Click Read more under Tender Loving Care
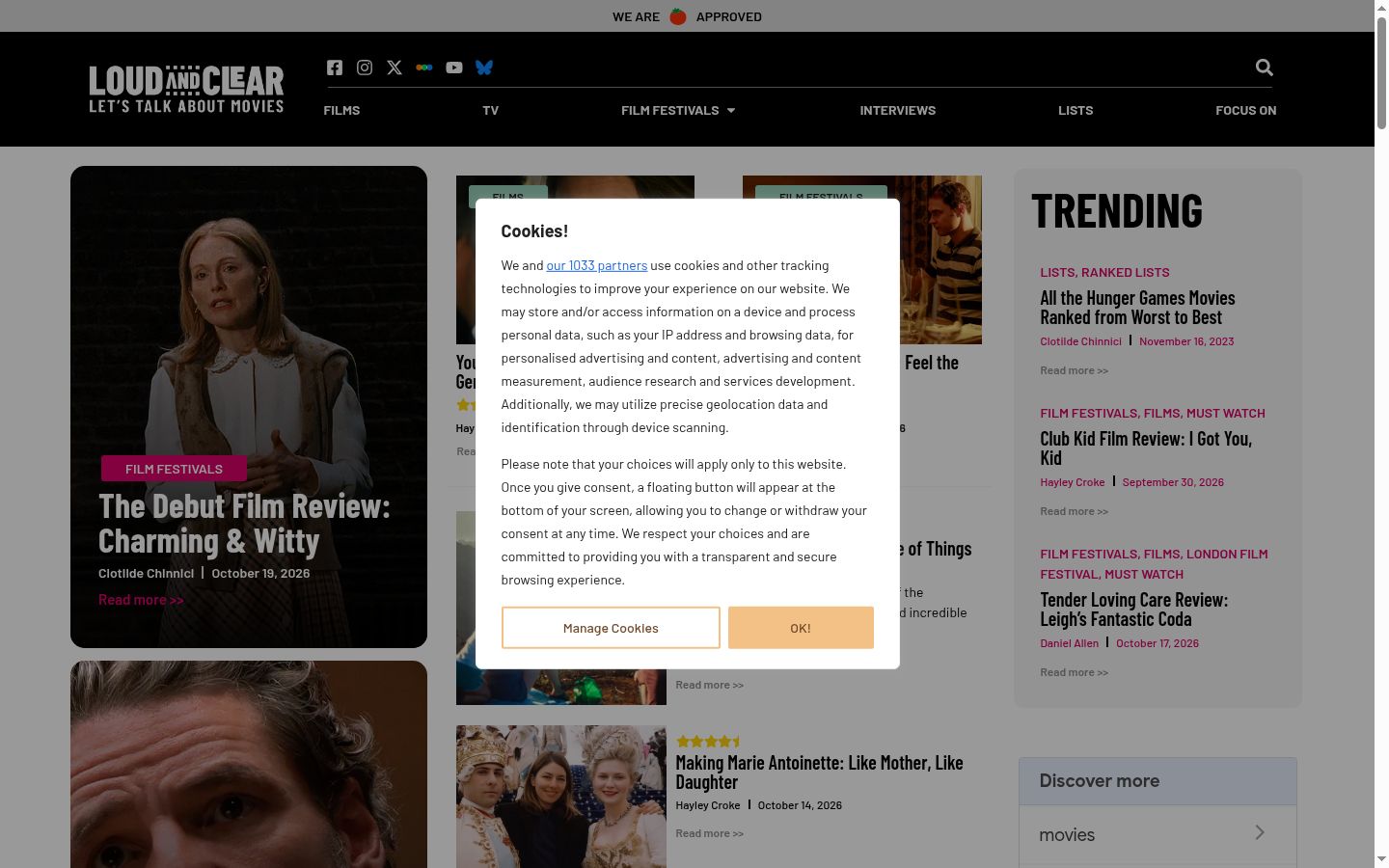Viewport: 1389px width, 868px height. coord(1074,672)
